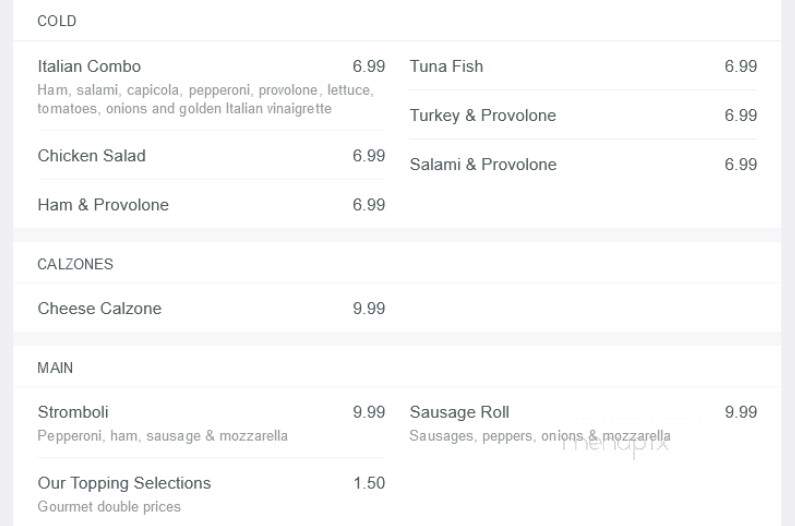Viewport: 795px width, 526px height.
Task: Click the Gourmet double prices note
Action: point(109,507)
